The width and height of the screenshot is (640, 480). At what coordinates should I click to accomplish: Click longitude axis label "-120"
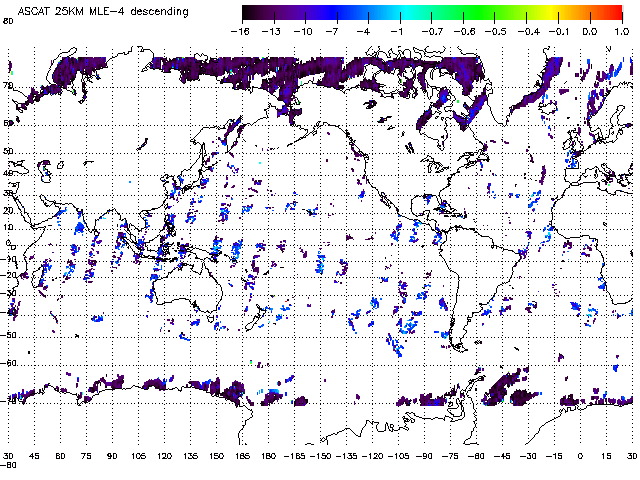point(372,456)
